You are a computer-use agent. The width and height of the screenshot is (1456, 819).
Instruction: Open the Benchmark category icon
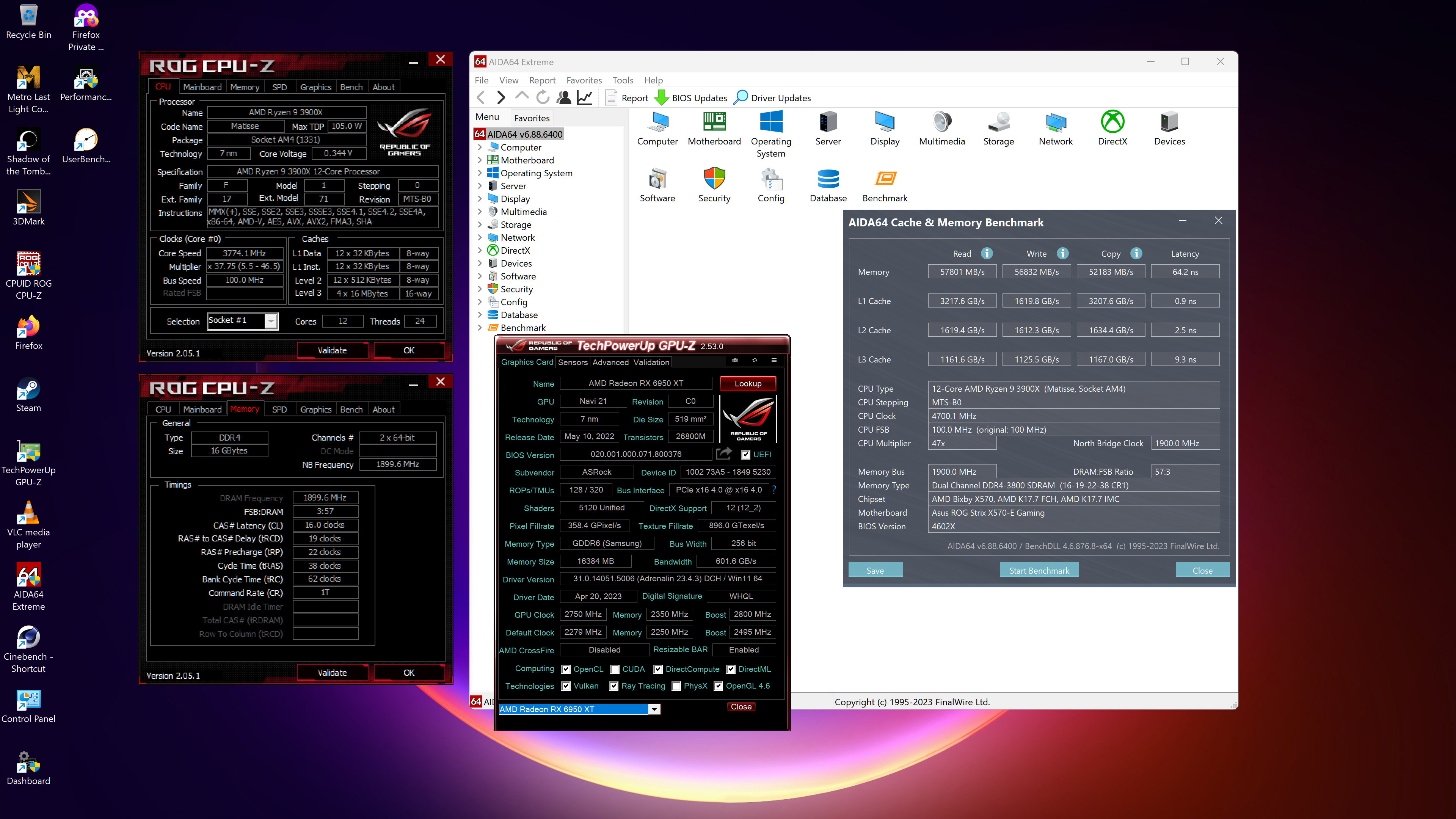click(x=885, y=185)
